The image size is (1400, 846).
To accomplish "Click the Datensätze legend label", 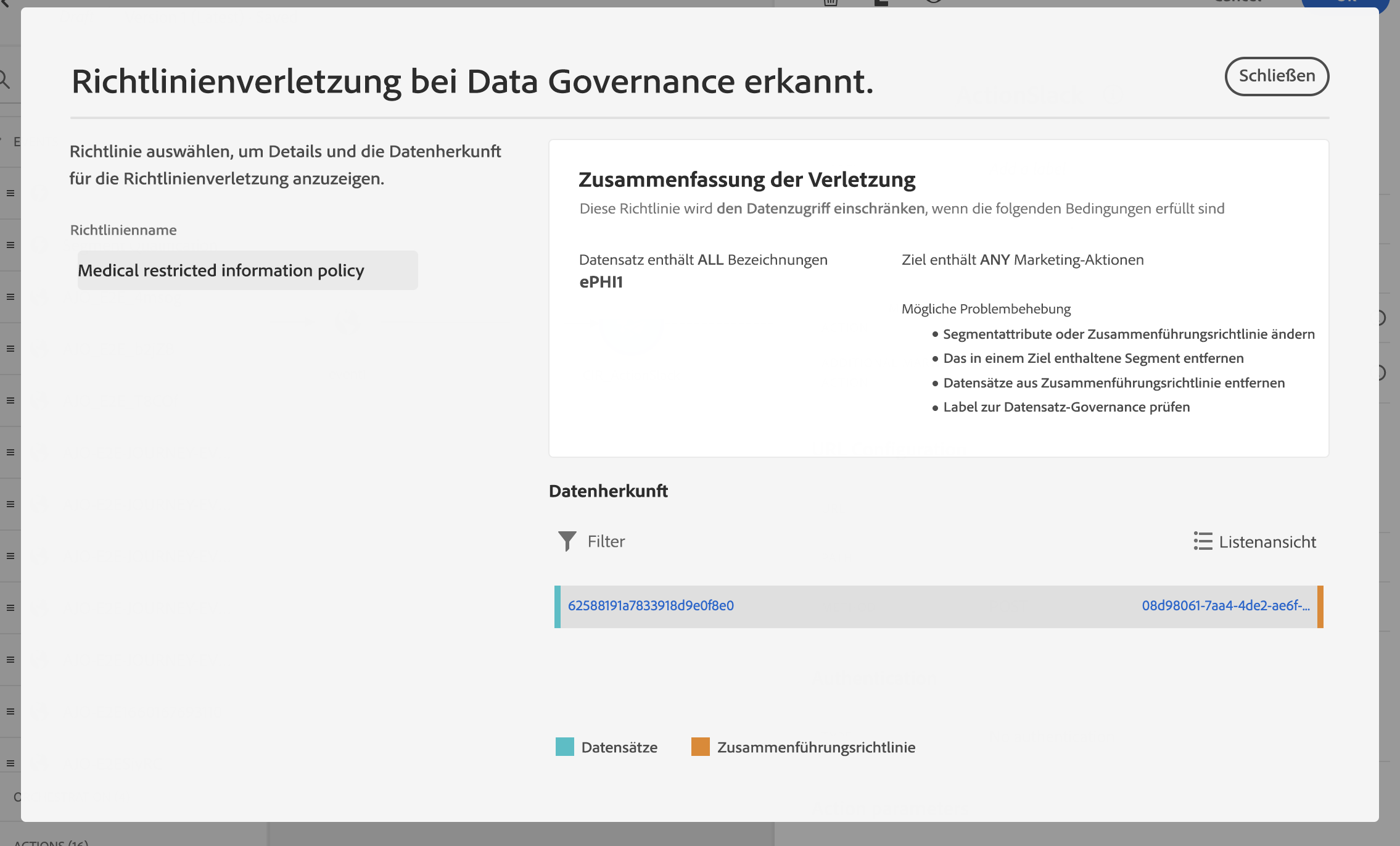I will pos(619,747).
